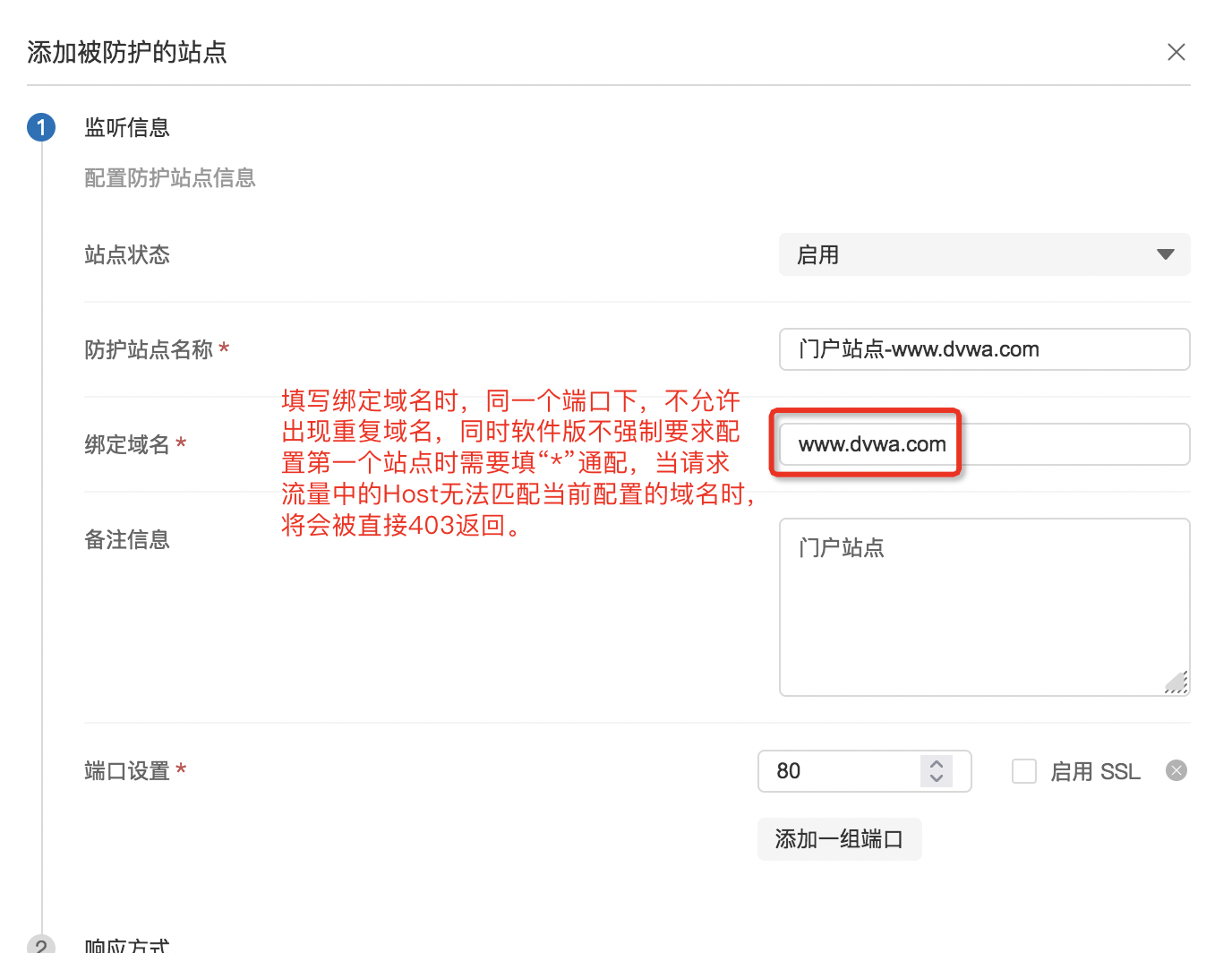Viewport: 1232px width, 953px height.
Task: Expand the 站点状态 dropdown arrow
Action: click(1165, 255)
